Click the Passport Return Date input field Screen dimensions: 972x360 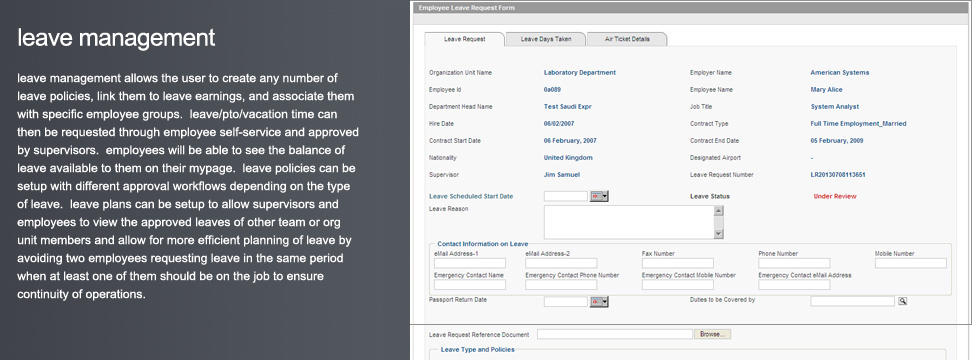(x=565, y=302)
